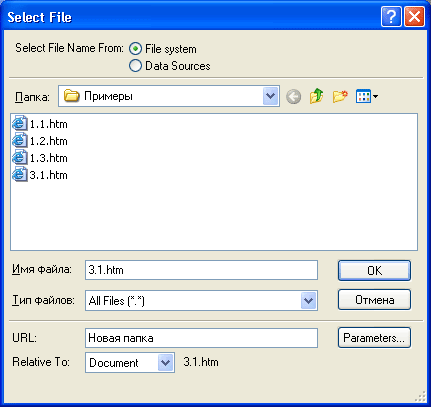Select the File system radio button
Image resolution: width=431 pixels, height=407 pixels.
tap(135, 49)
